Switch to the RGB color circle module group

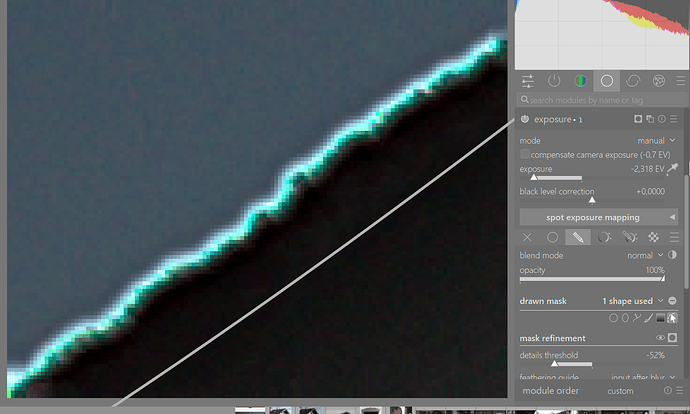[580, 81]
